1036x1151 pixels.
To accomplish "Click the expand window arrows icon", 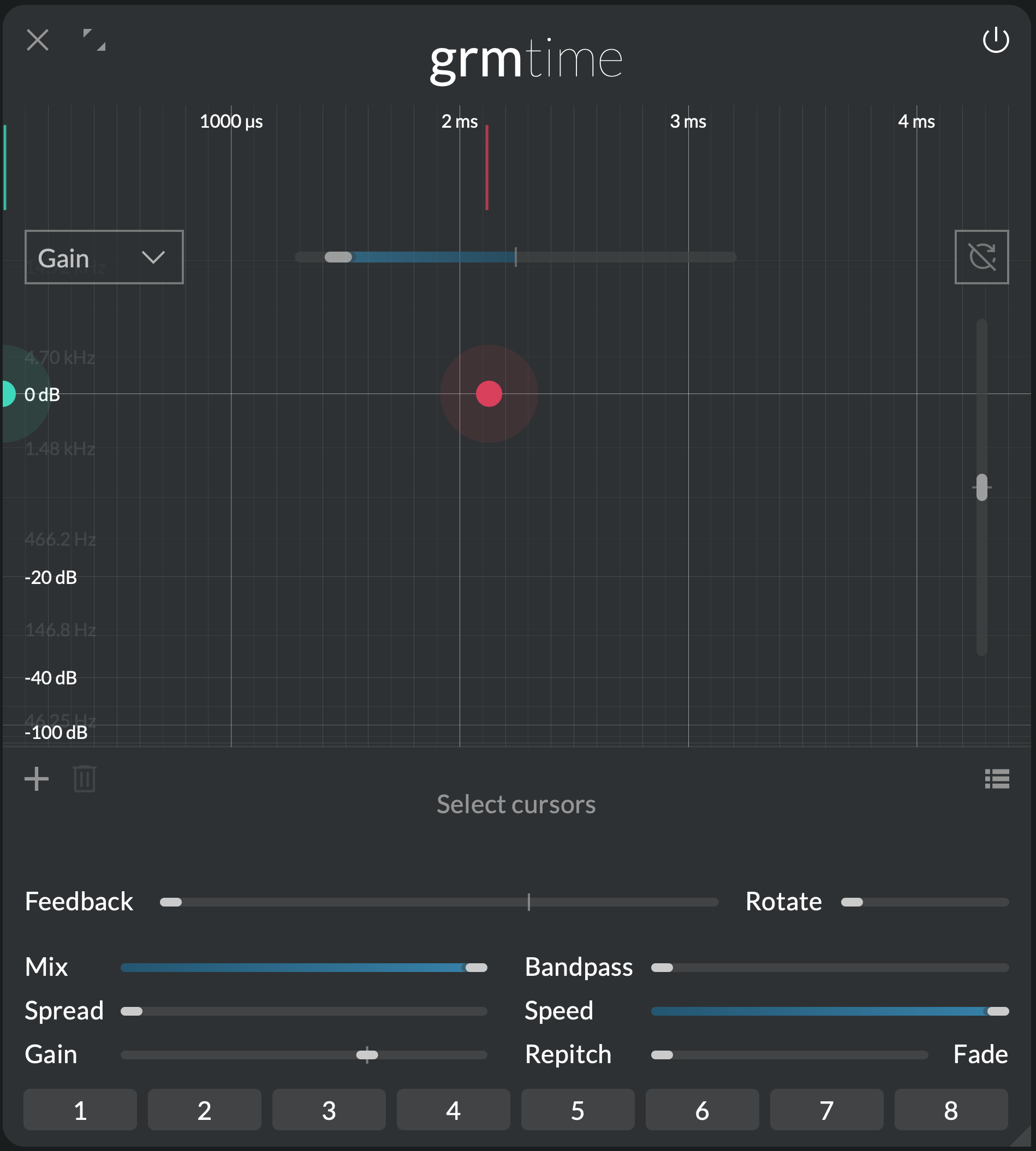I will pos(94,40).
